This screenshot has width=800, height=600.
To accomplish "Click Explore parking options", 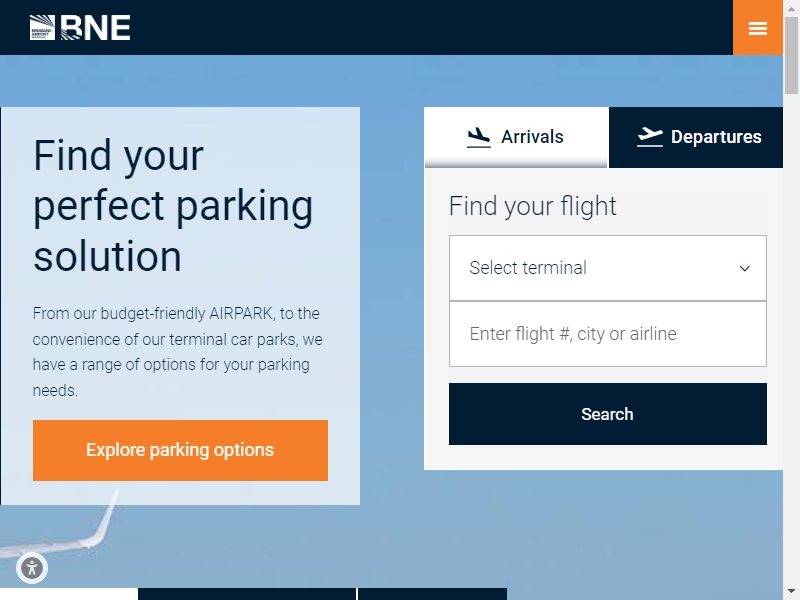I will (x=180, y=450).
